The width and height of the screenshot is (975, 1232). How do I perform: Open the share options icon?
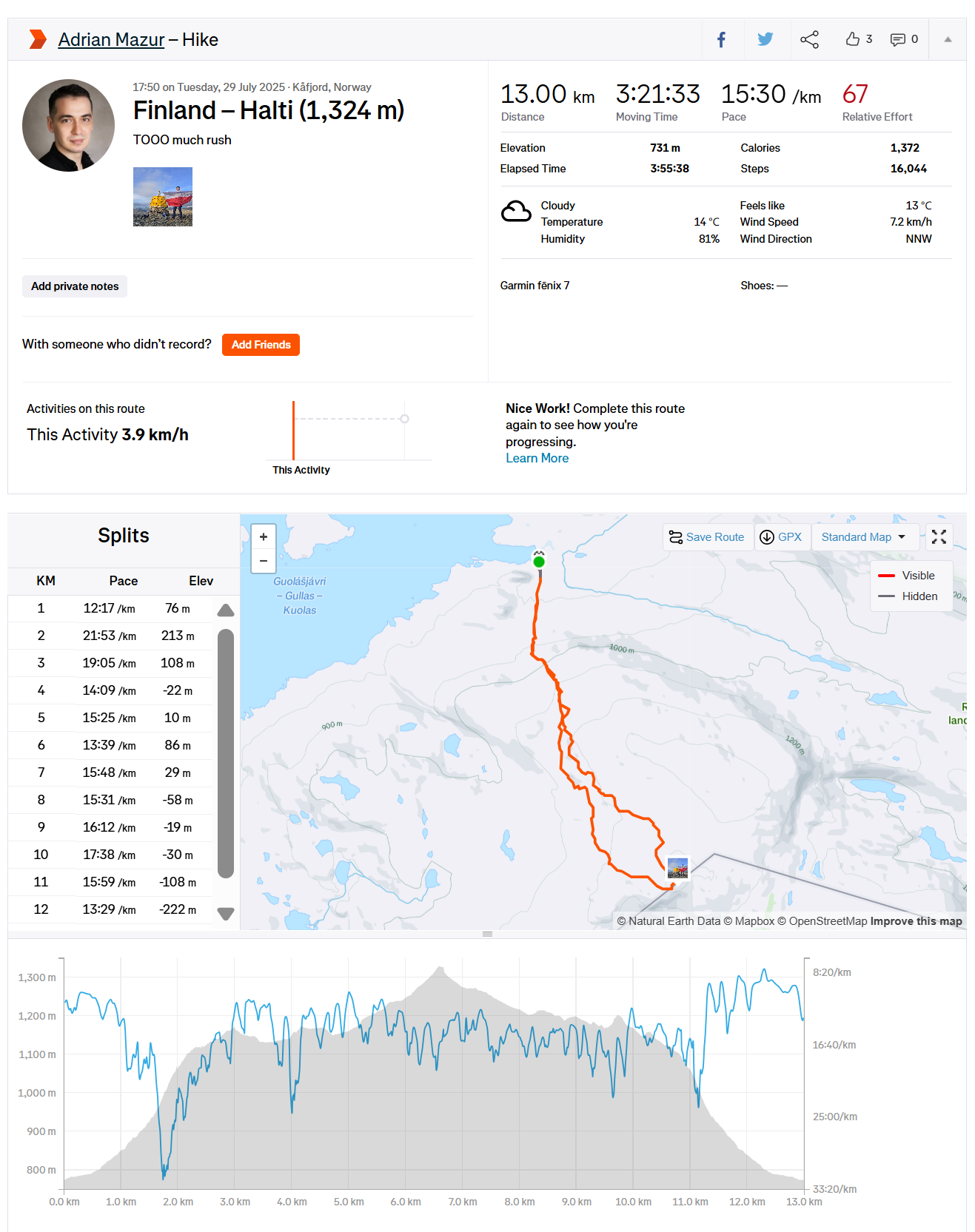click(809, 39)
